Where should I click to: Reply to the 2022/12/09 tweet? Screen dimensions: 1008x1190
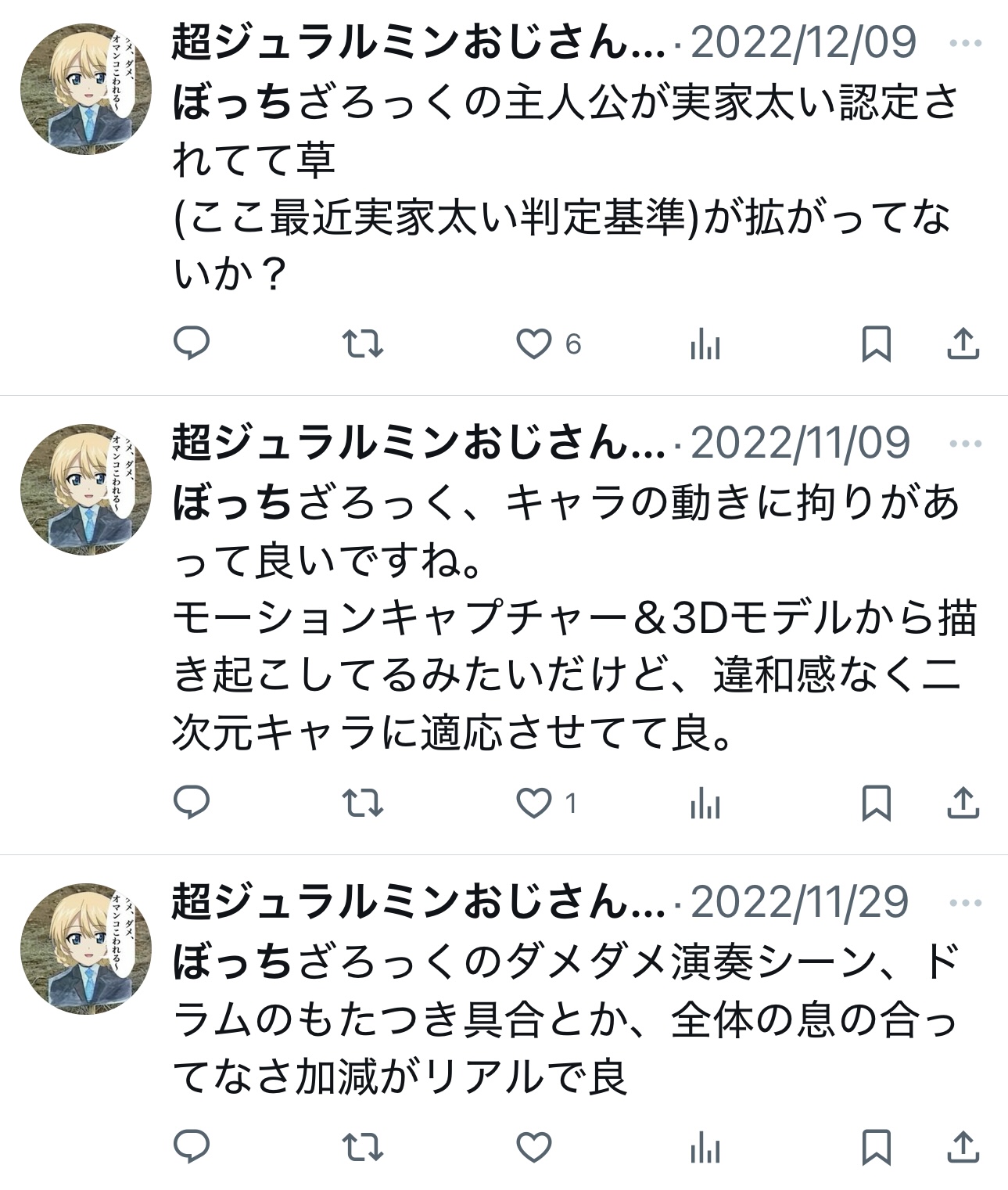pos(192,343)
